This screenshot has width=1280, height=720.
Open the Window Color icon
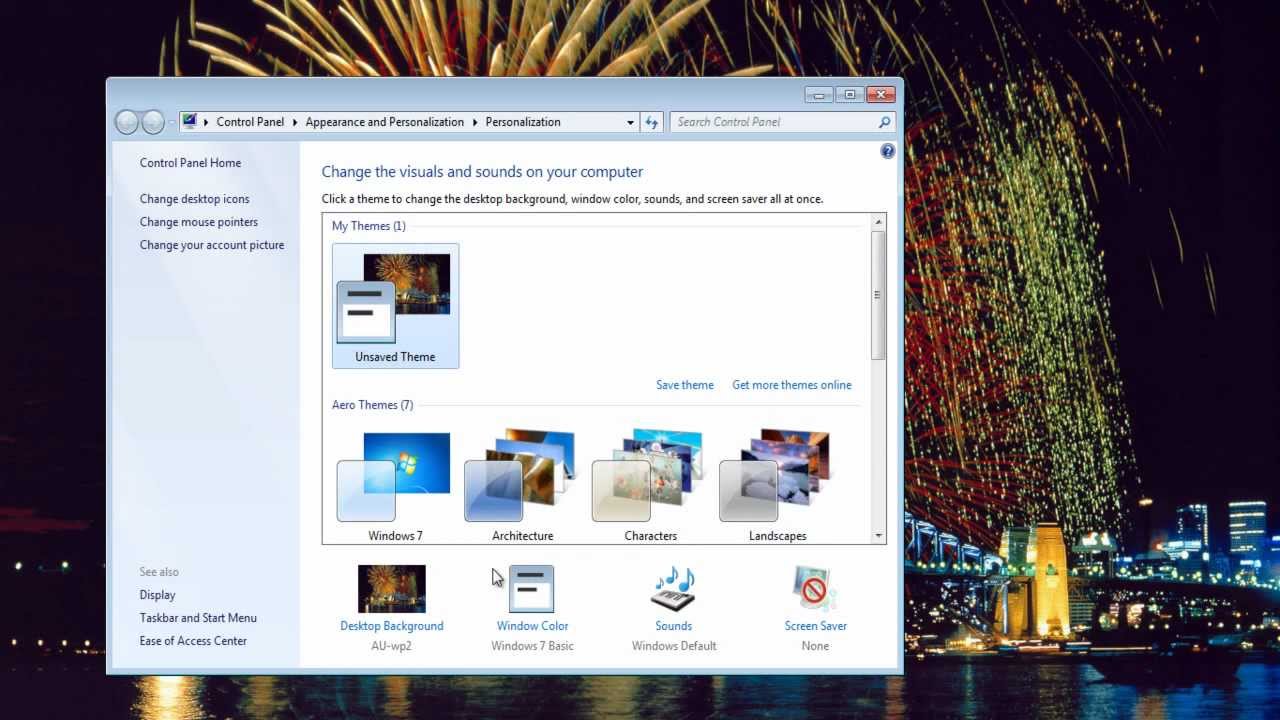pos(531,589)
